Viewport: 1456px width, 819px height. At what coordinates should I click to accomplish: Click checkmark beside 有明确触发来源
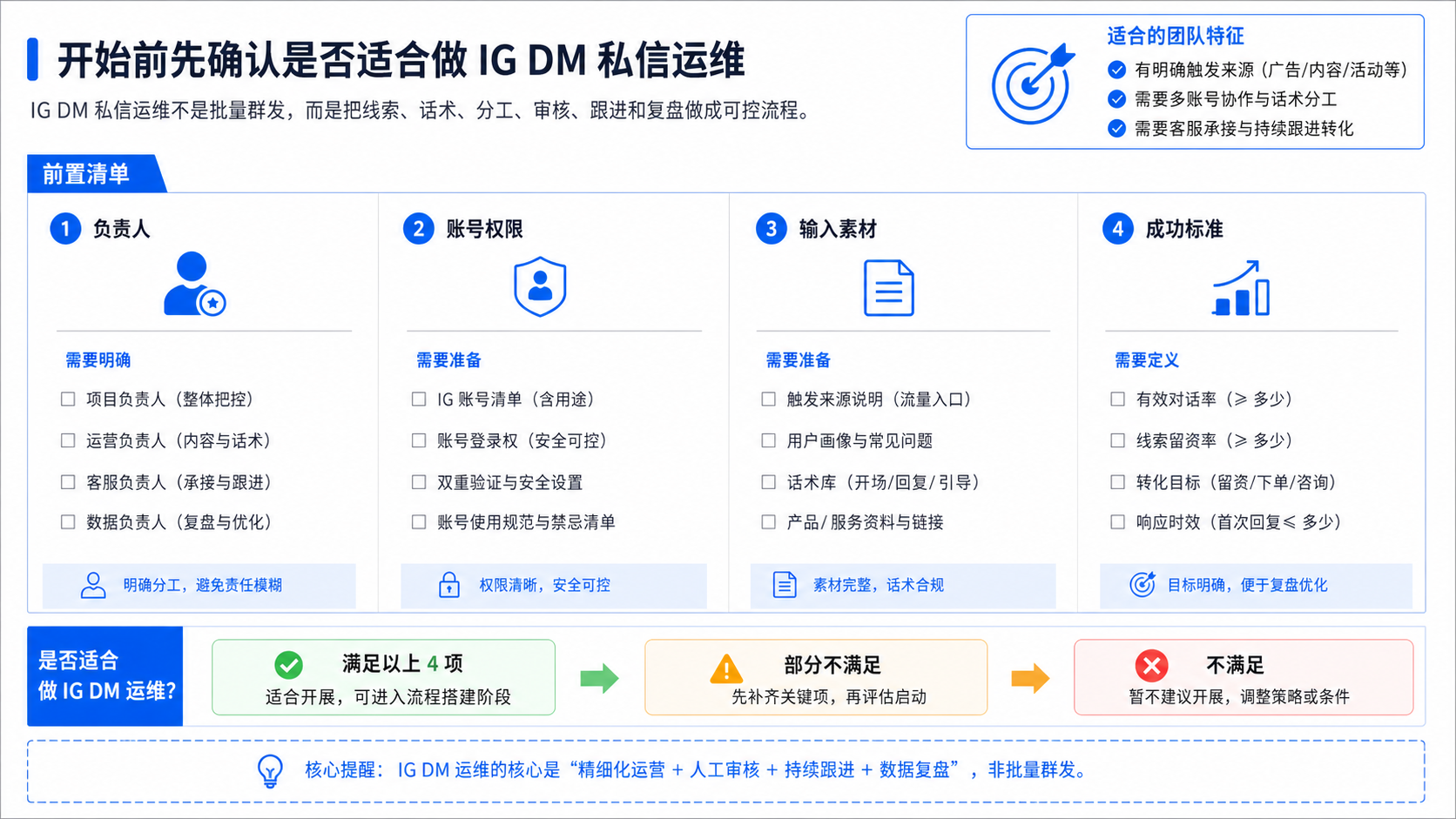(1116, 70)
